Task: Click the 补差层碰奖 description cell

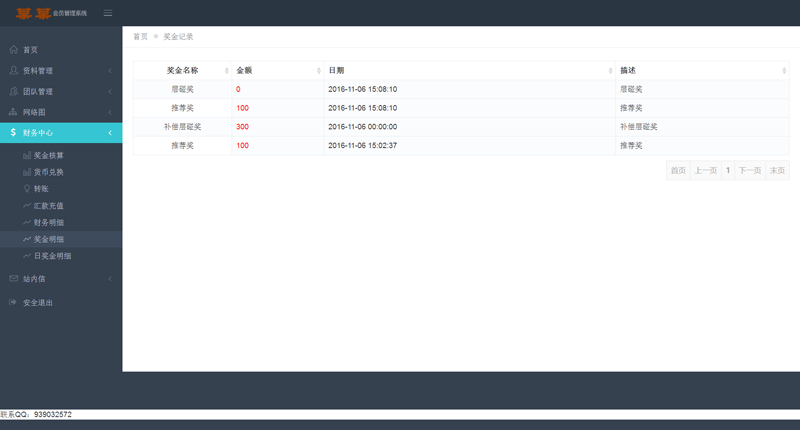Action: point(702,127)
